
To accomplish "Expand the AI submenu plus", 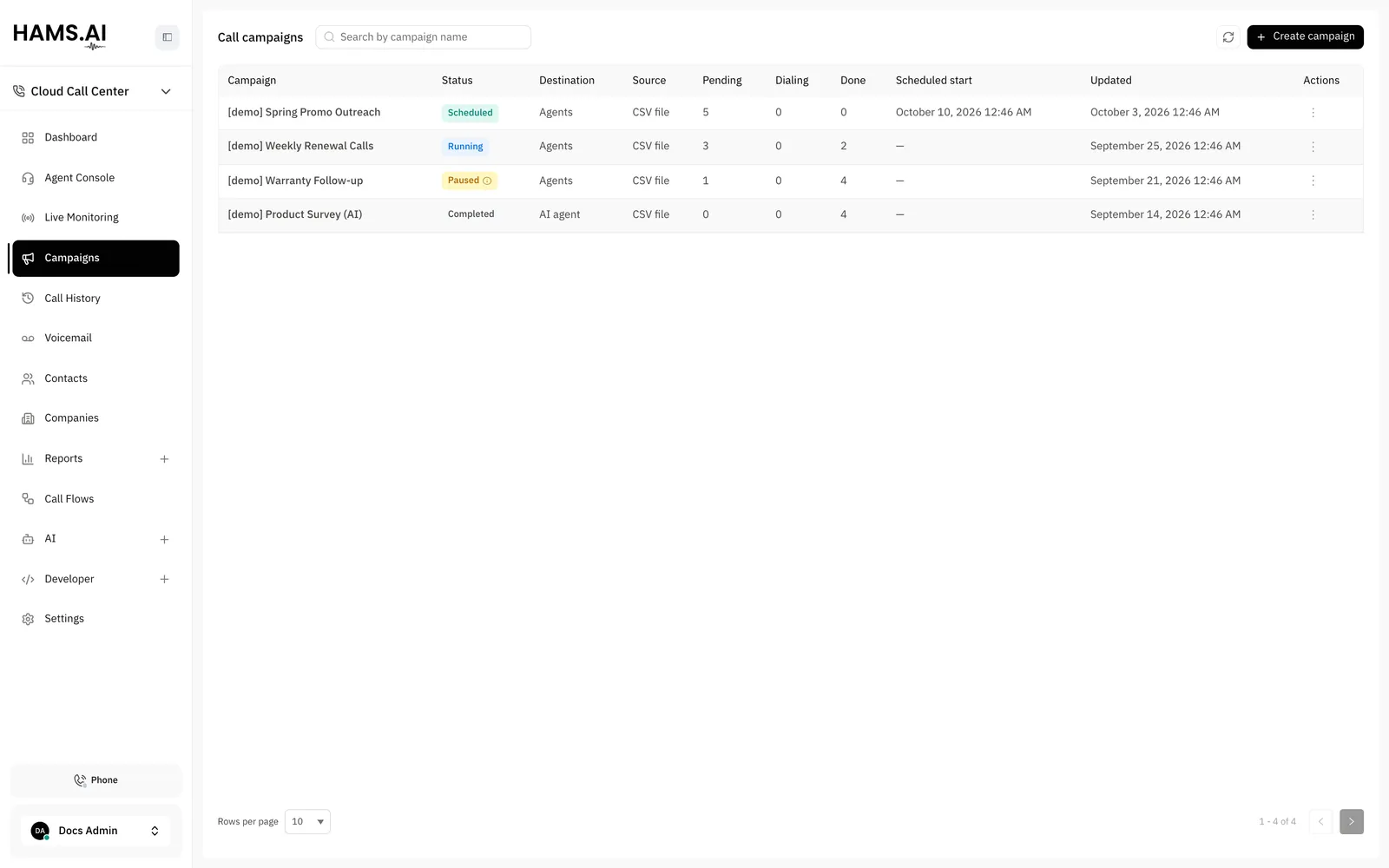I will point(164,540).
